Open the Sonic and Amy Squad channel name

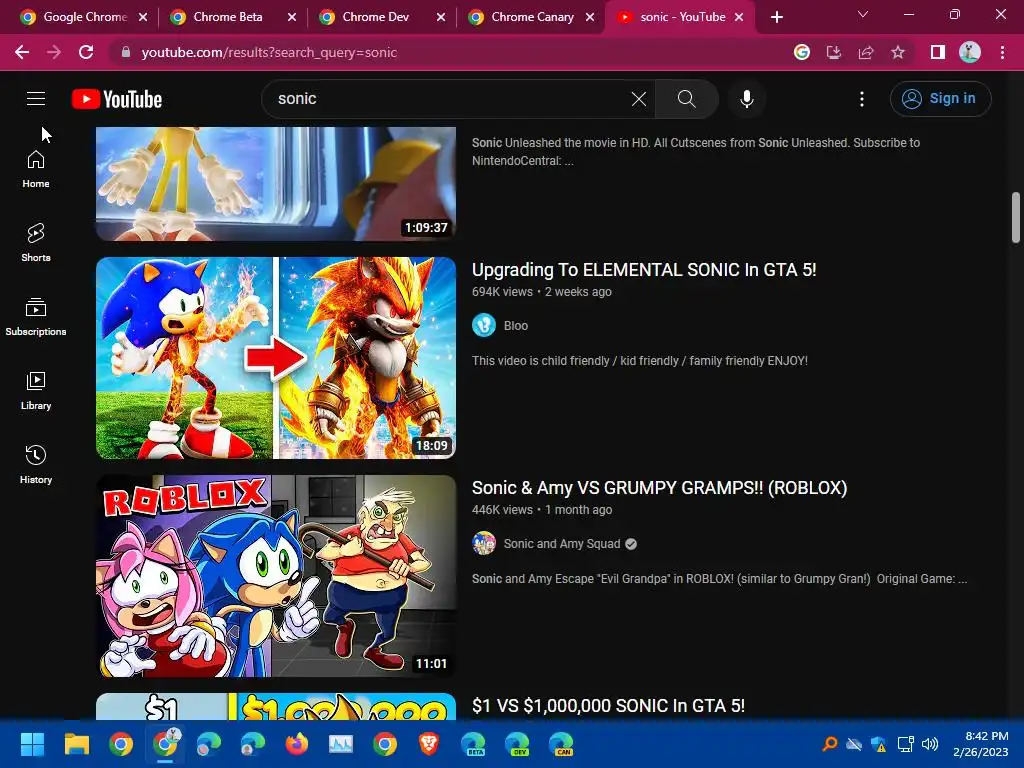tap(562, 543)
